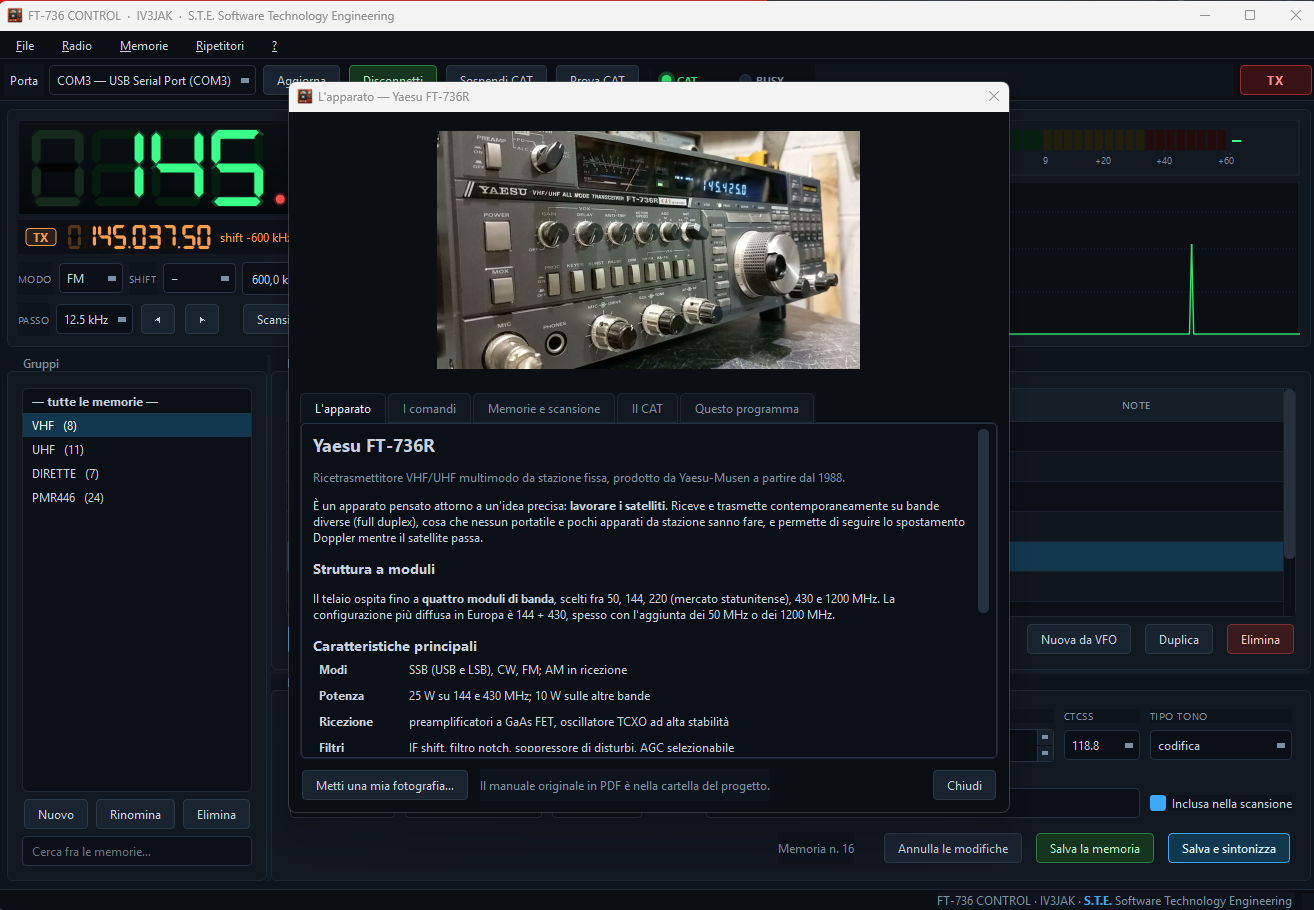Open the PASSO 12.5 kHz dropdown
The height and width of the screenshot is (910, 1314).
click(x=94, y=319)
